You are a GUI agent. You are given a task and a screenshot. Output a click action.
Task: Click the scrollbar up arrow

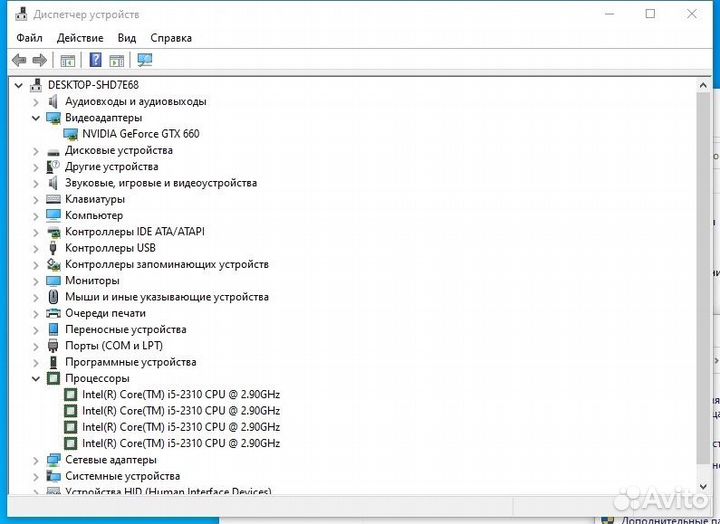point(703,85)
